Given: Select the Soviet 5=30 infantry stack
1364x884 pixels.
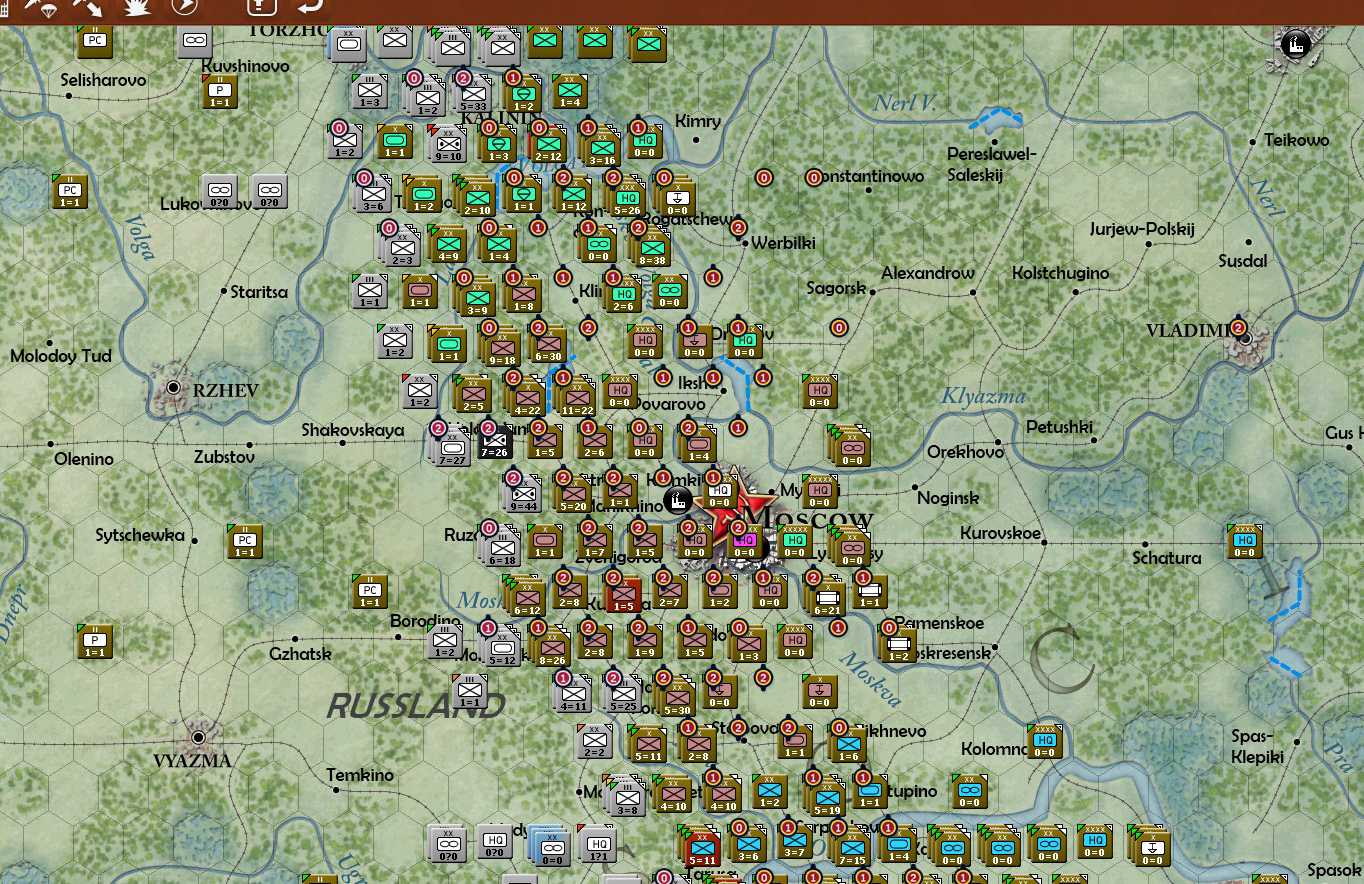Looking at the screenshot, I should click(x=676, y=697).
